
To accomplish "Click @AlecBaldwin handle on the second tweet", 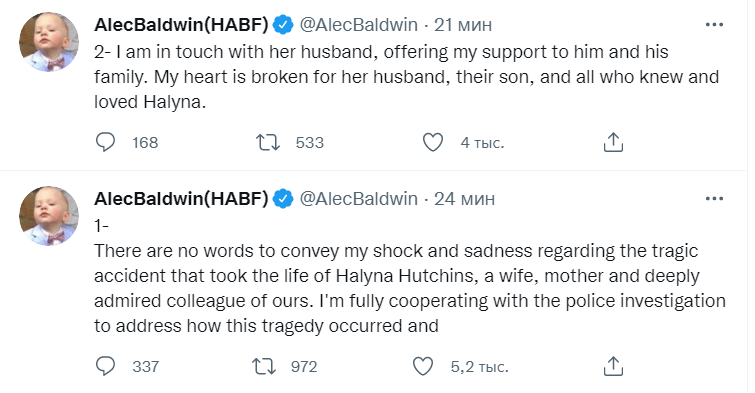I will pyautogui.click(x=359, y=198).
